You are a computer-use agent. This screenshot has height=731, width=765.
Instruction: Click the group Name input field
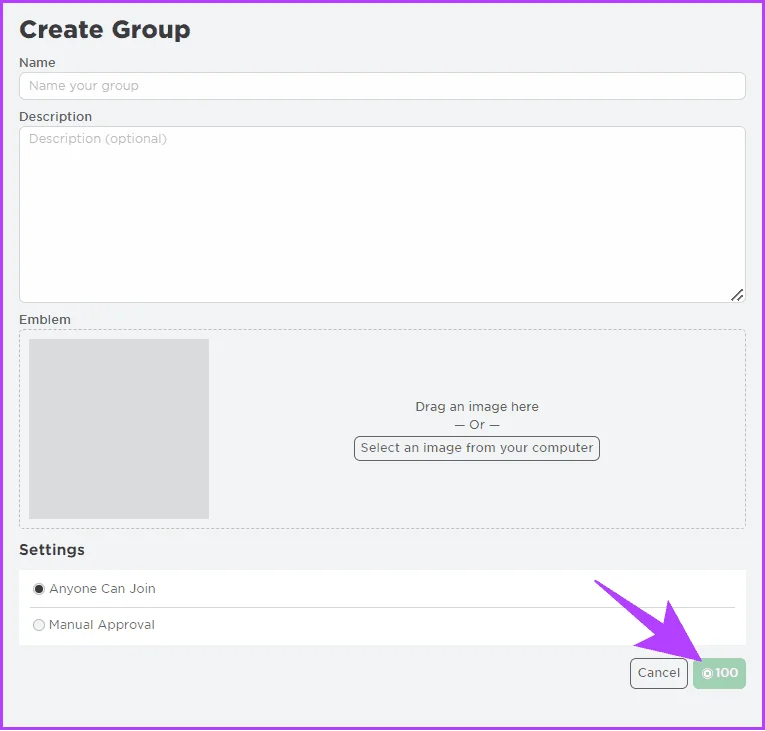382,86
